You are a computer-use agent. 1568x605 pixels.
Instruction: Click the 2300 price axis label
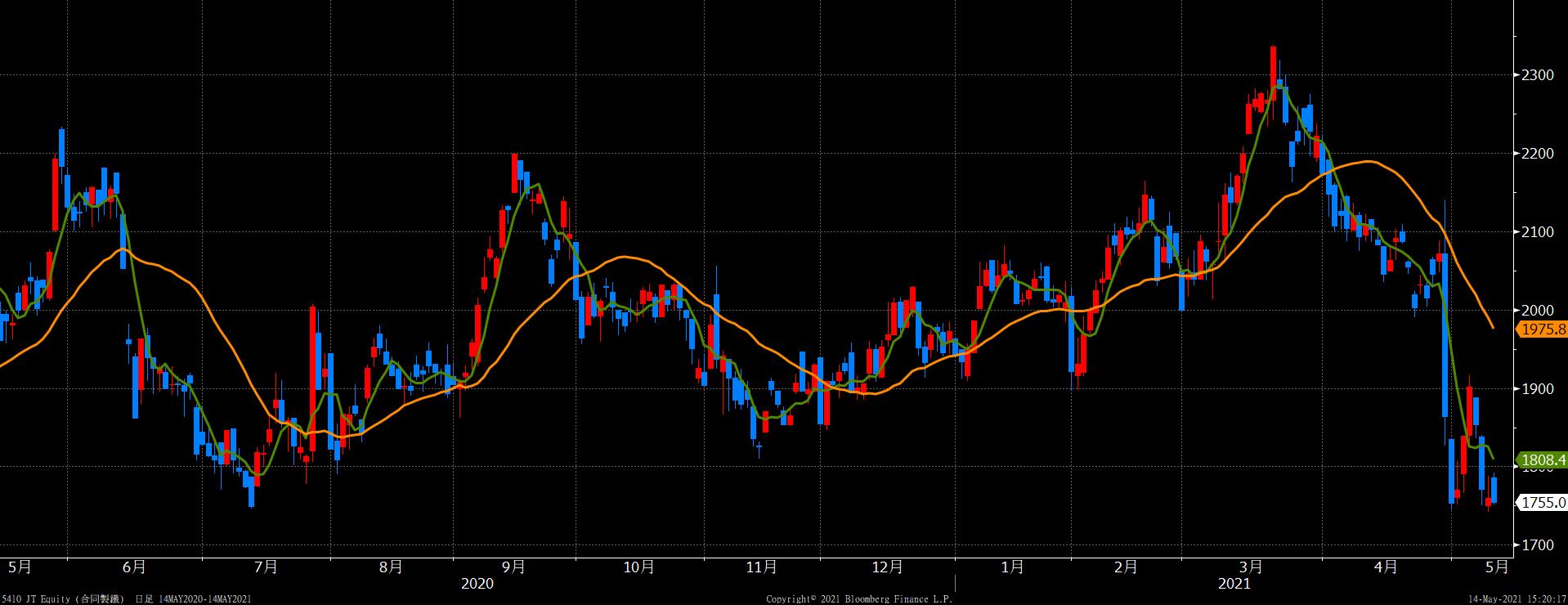coord(1538,75)
